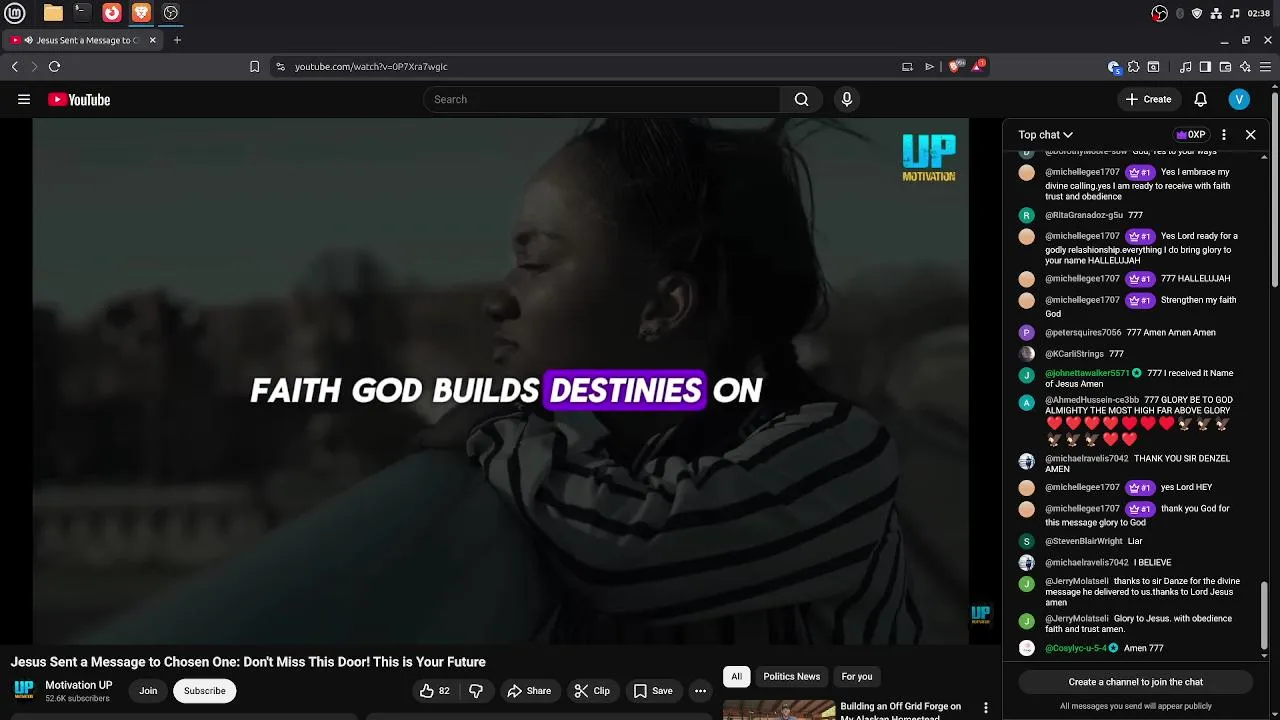Click the OBS recording tray icon
This screenshot has height=720, width=1280.
pyautogui.click(x=1160, y=13)
